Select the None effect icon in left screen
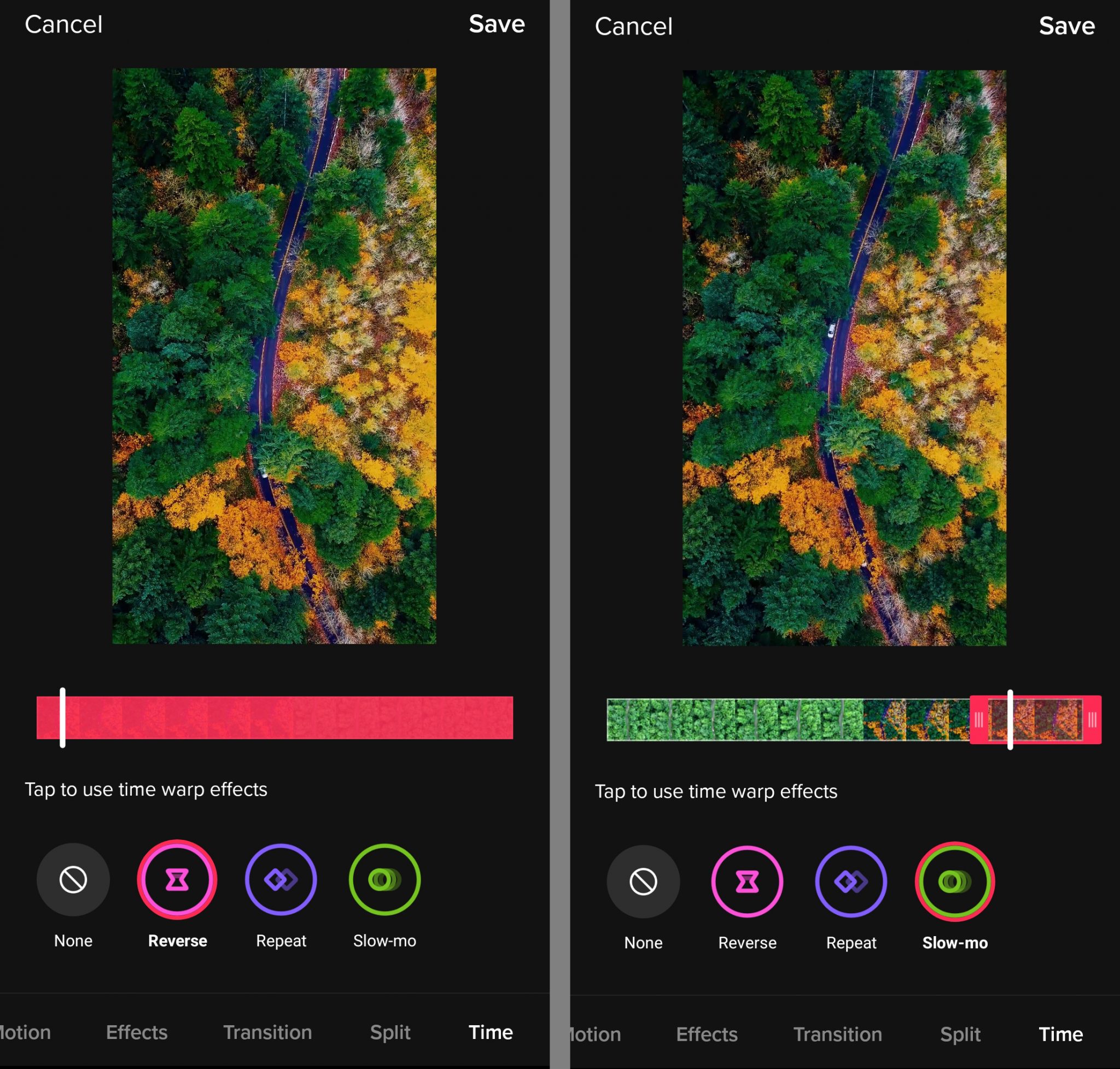This screenshot has width=1120, height=1069. [73, 880]
